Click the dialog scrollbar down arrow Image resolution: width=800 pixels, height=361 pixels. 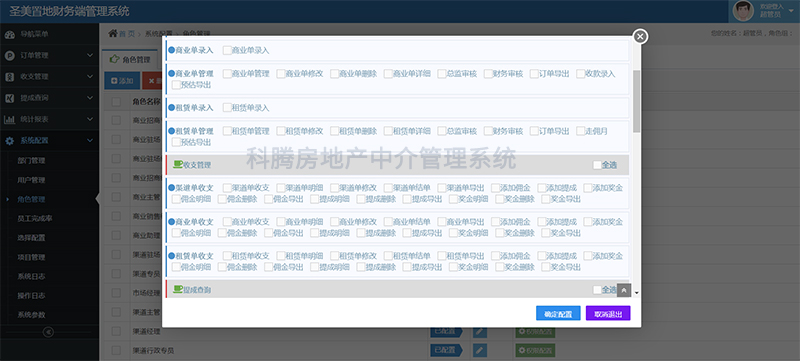click(636, 293)
